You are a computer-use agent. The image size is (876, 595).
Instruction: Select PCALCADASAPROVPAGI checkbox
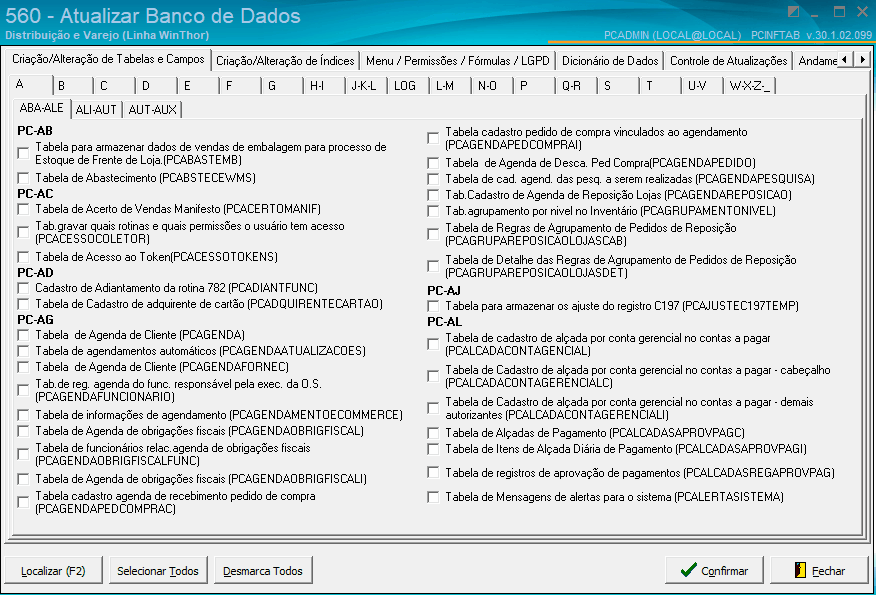point(433,449)
